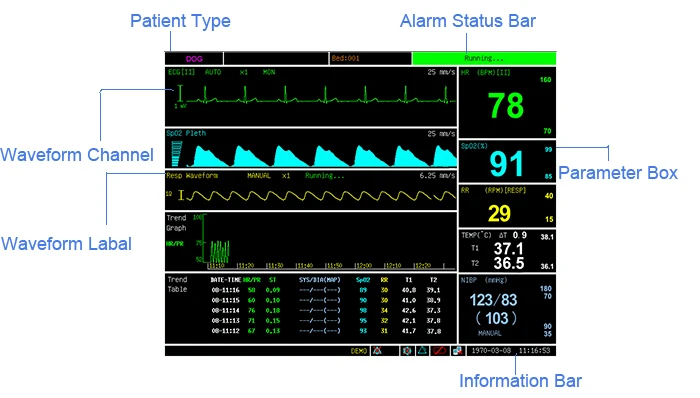Click the round red-teal icon beside the triangle
This screenshot has height=398, width=700.
click(x=407, y=351)
